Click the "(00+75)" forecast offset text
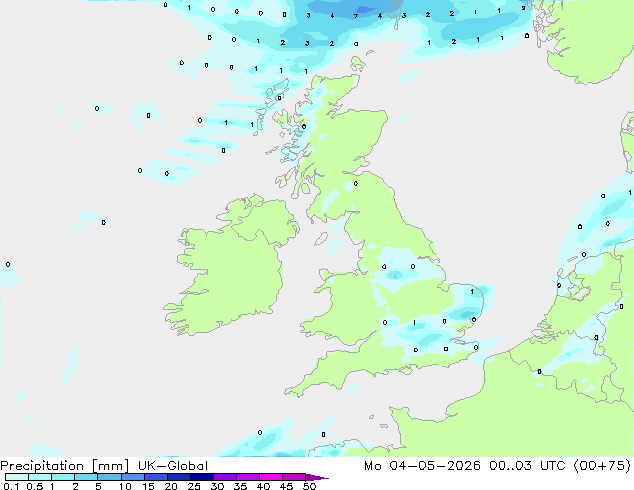This screenshot has width=634, height=490. coord(602,466)
